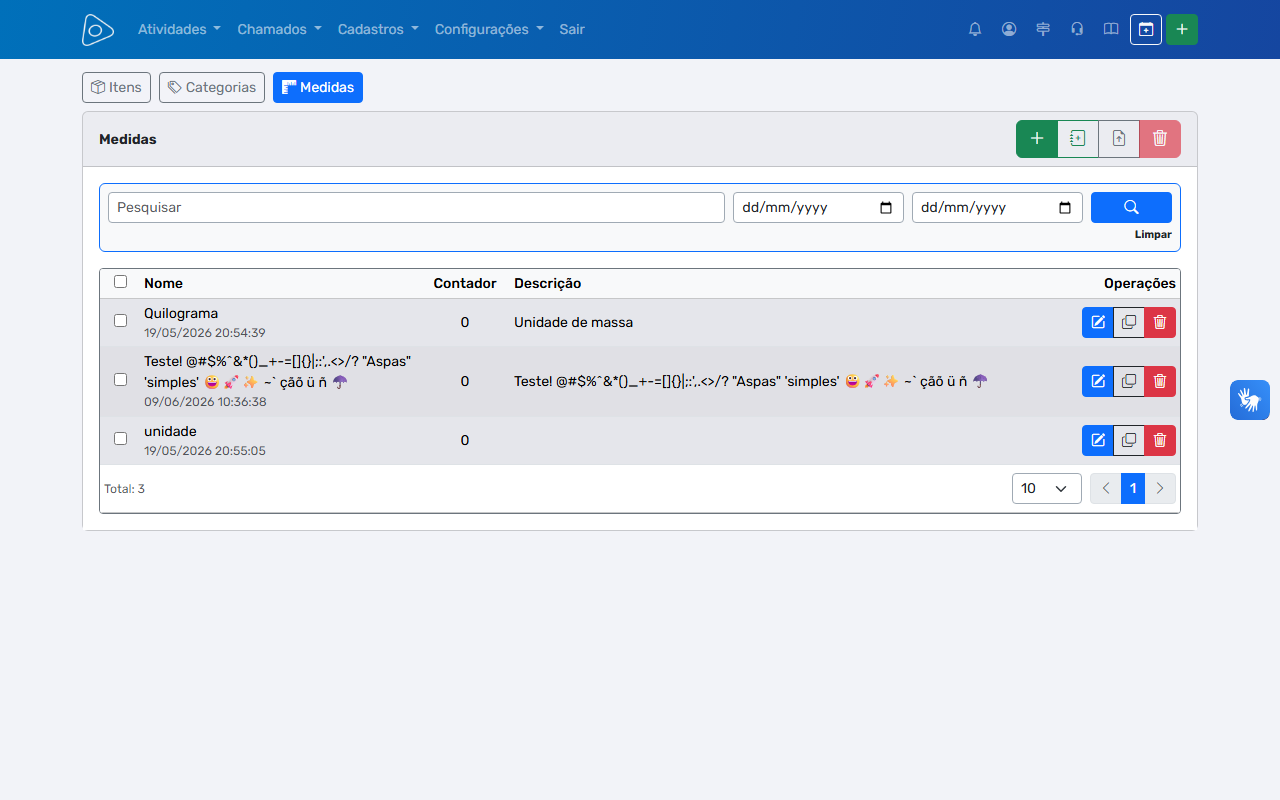
Task: Click into the Pesquisar search field
Action: click(416, 207)
